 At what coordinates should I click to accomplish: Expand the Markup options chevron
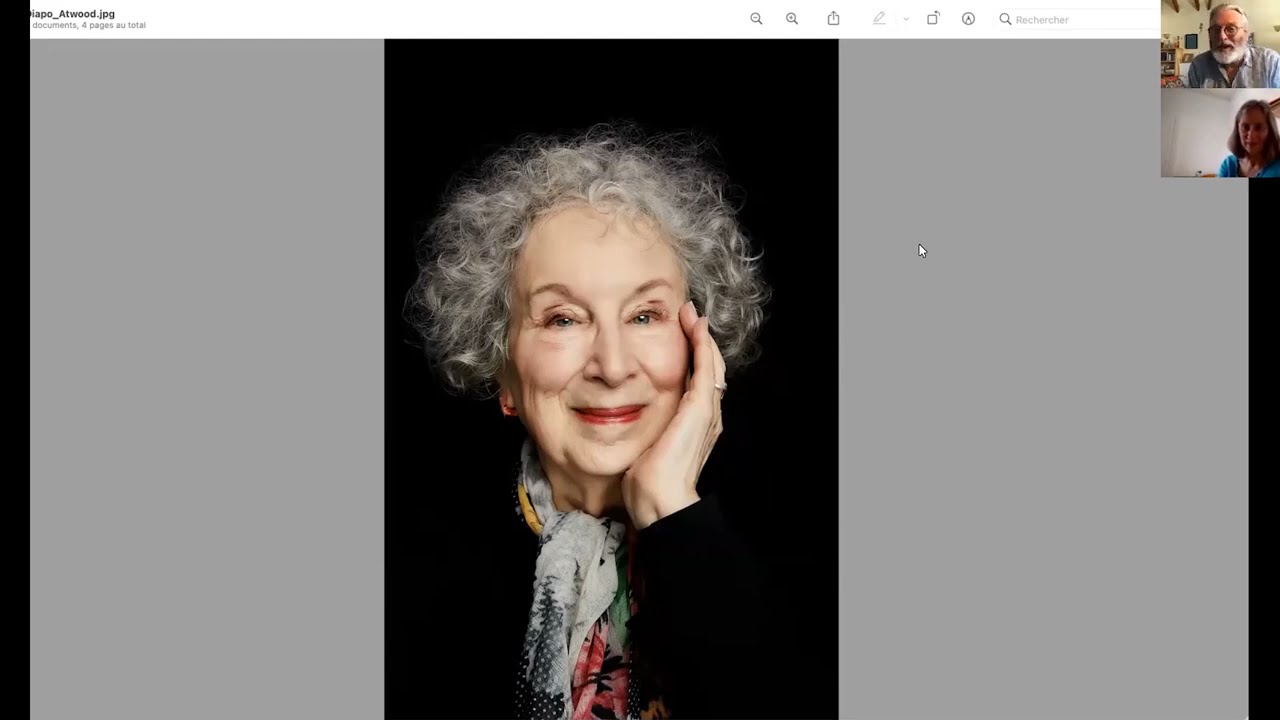(906, 19)
